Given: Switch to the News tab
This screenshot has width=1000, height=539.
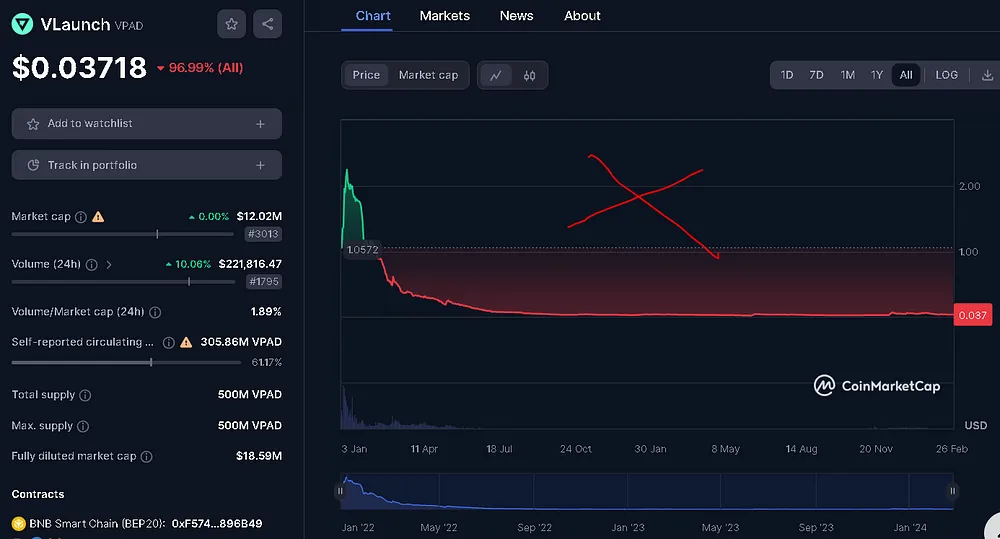Looking at the screenshot, I should (x=516, y=16).
